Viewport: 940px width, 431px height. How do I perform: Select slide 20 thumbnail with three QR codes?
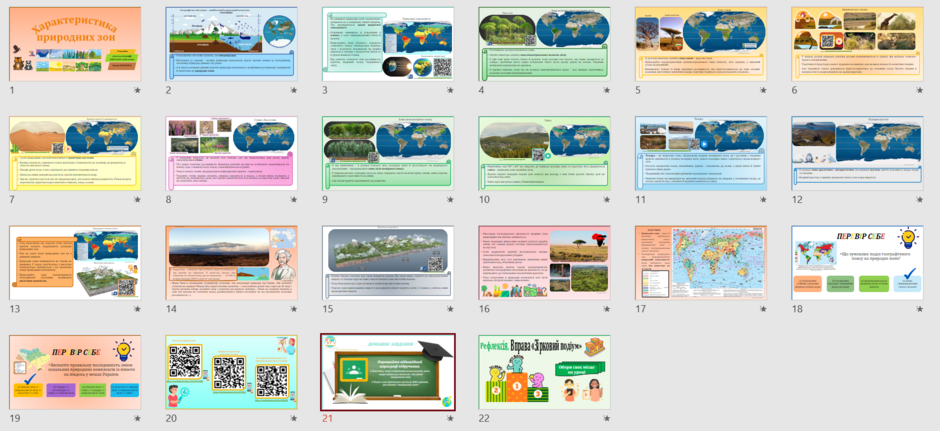click(x=231, y=372)
